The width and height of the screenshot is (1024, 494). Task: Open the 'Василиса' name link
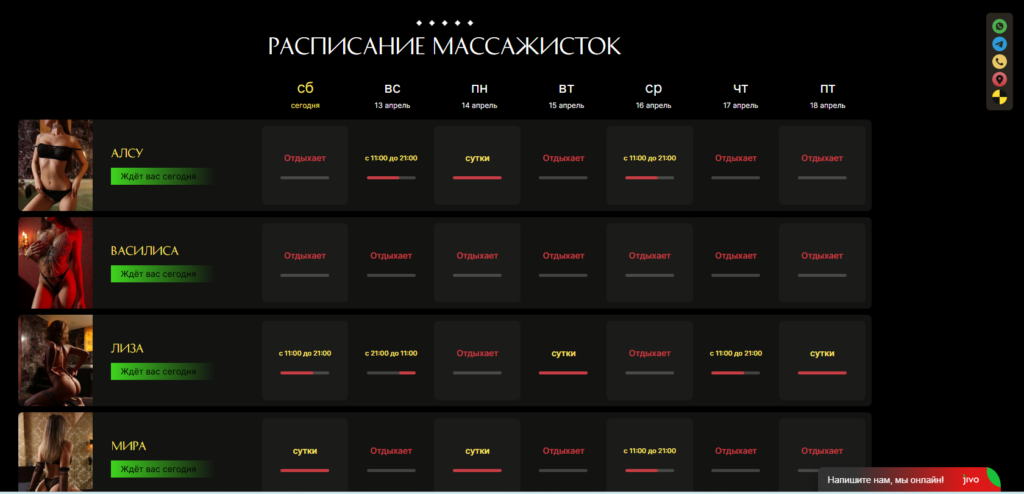point(144,251)
